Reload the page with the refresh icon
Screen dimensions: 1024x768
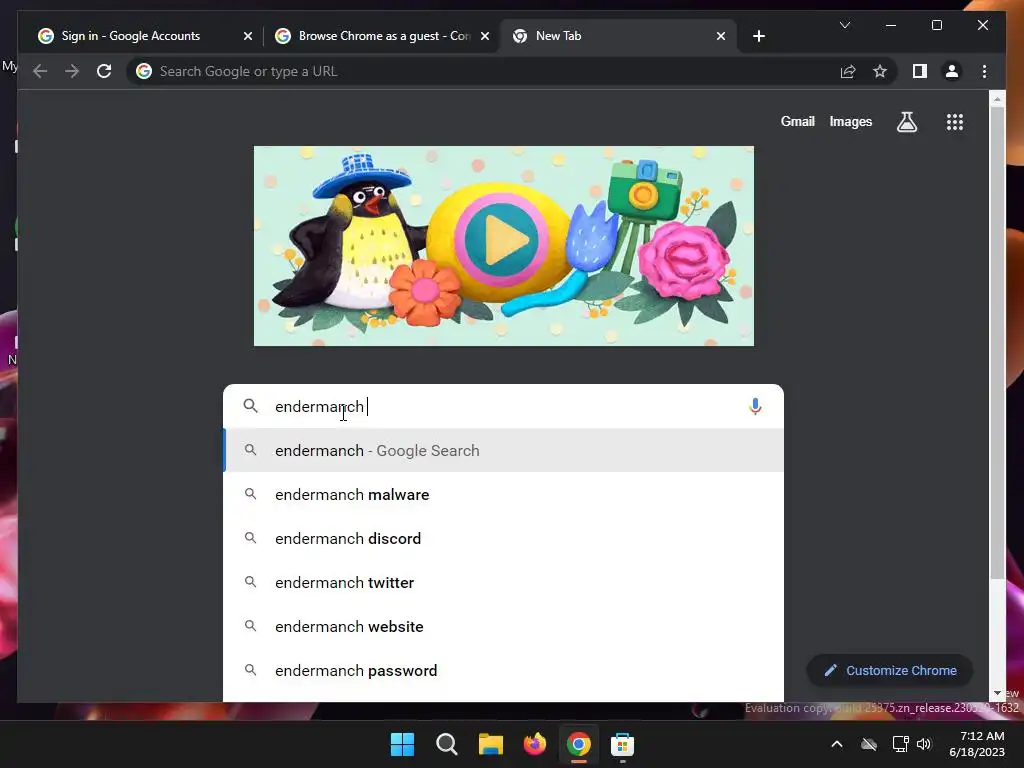point(104,71)
